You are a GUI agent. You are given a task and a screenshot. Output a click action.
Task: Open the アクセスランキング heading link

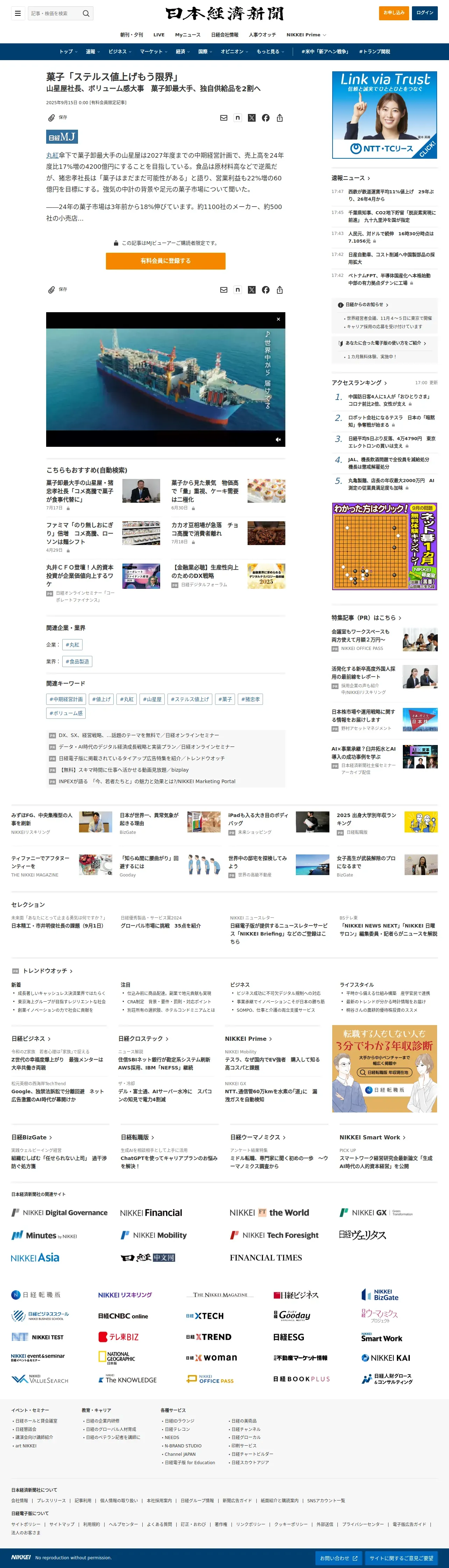[359, 383]
